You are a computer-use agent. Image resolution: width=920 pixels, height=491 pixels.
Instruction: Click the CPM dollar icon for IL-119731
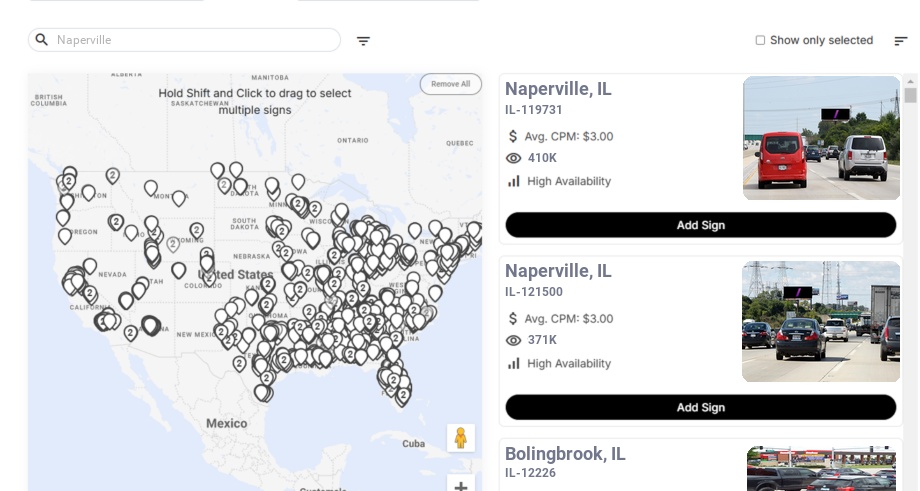click(514, 136)
